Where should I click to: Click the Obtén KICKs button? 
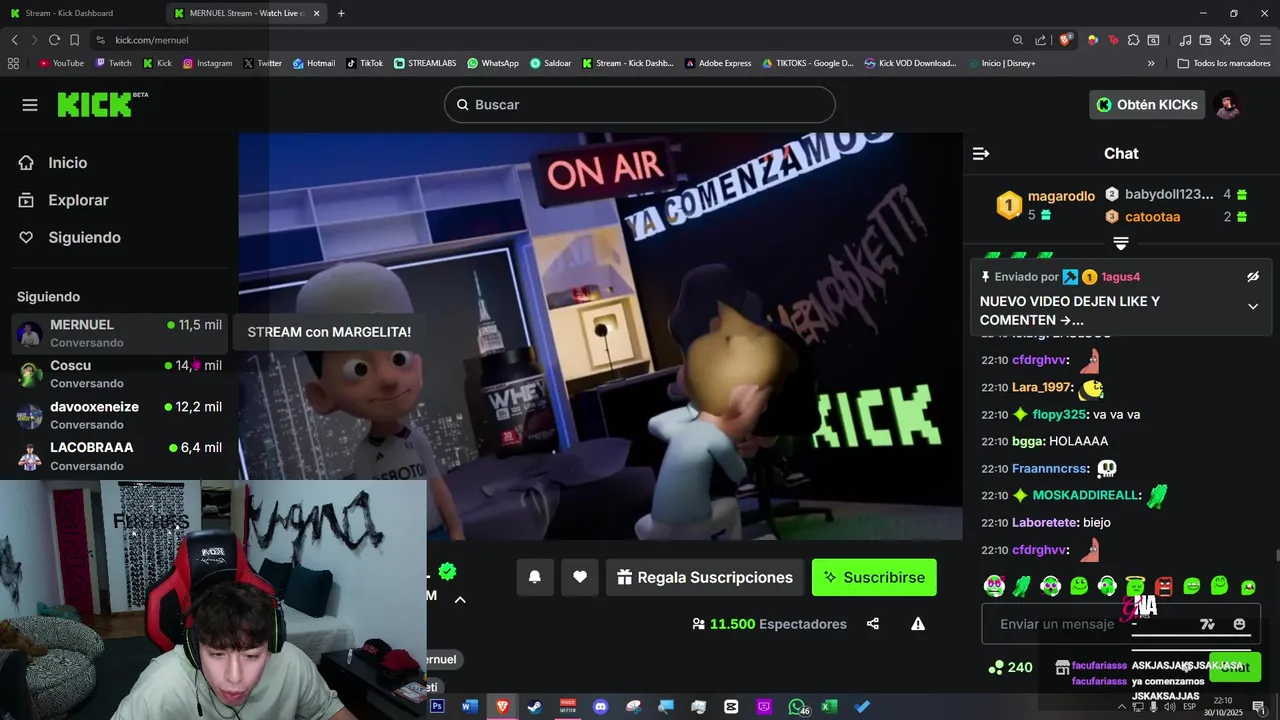click(1147, 105)
